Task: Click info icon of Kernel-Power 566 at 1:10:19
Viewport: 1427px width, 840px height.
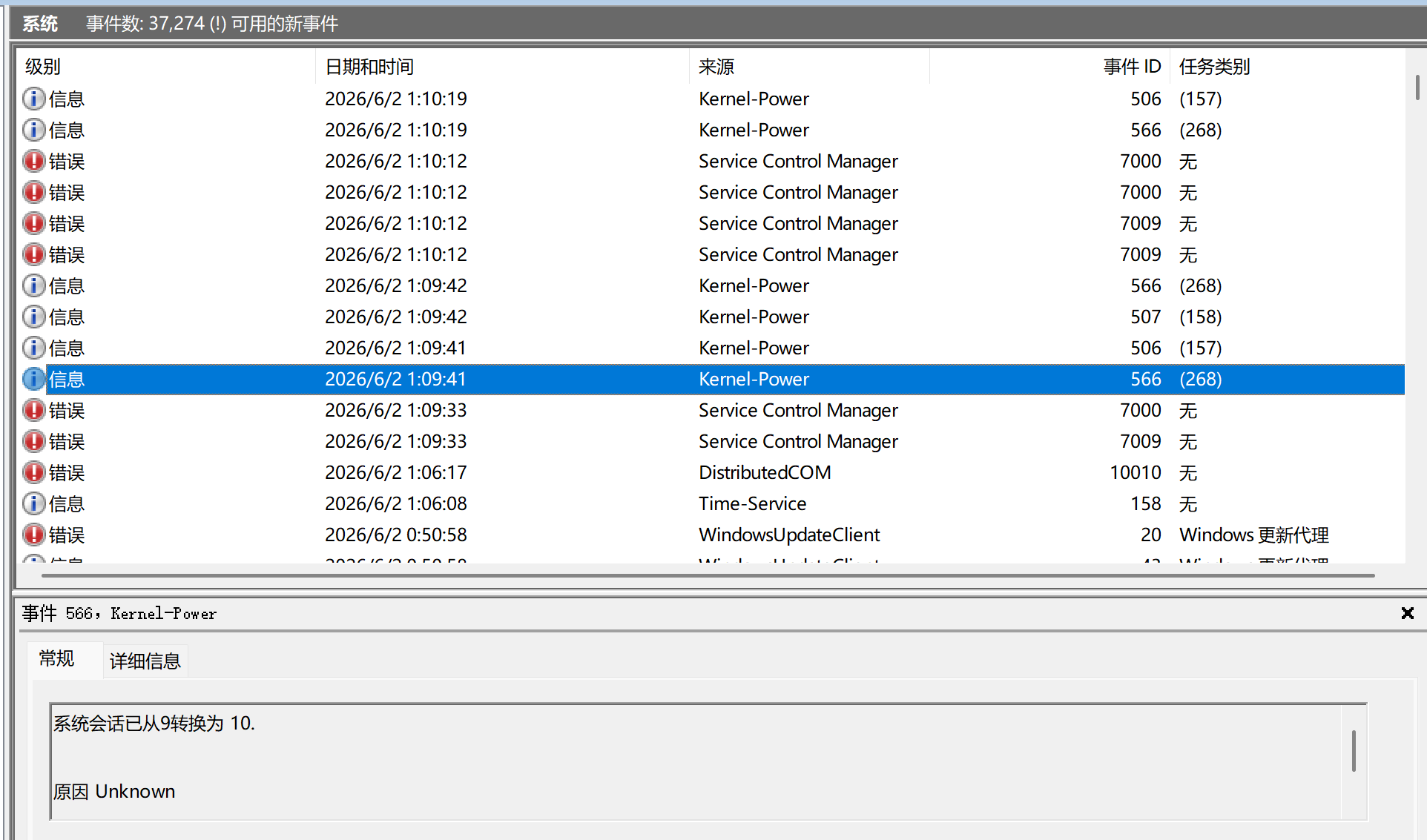Action: pyautogui.click(x=33, y=130)
